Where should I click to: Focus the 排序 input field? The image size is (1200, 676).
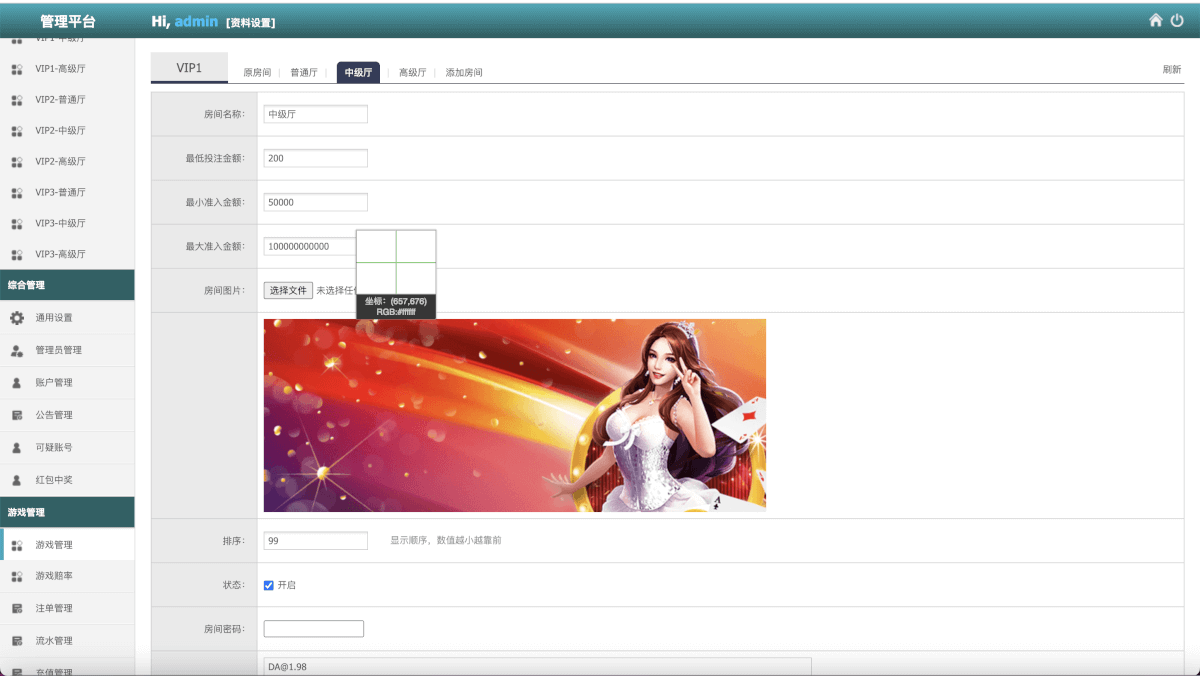(316, 540)
